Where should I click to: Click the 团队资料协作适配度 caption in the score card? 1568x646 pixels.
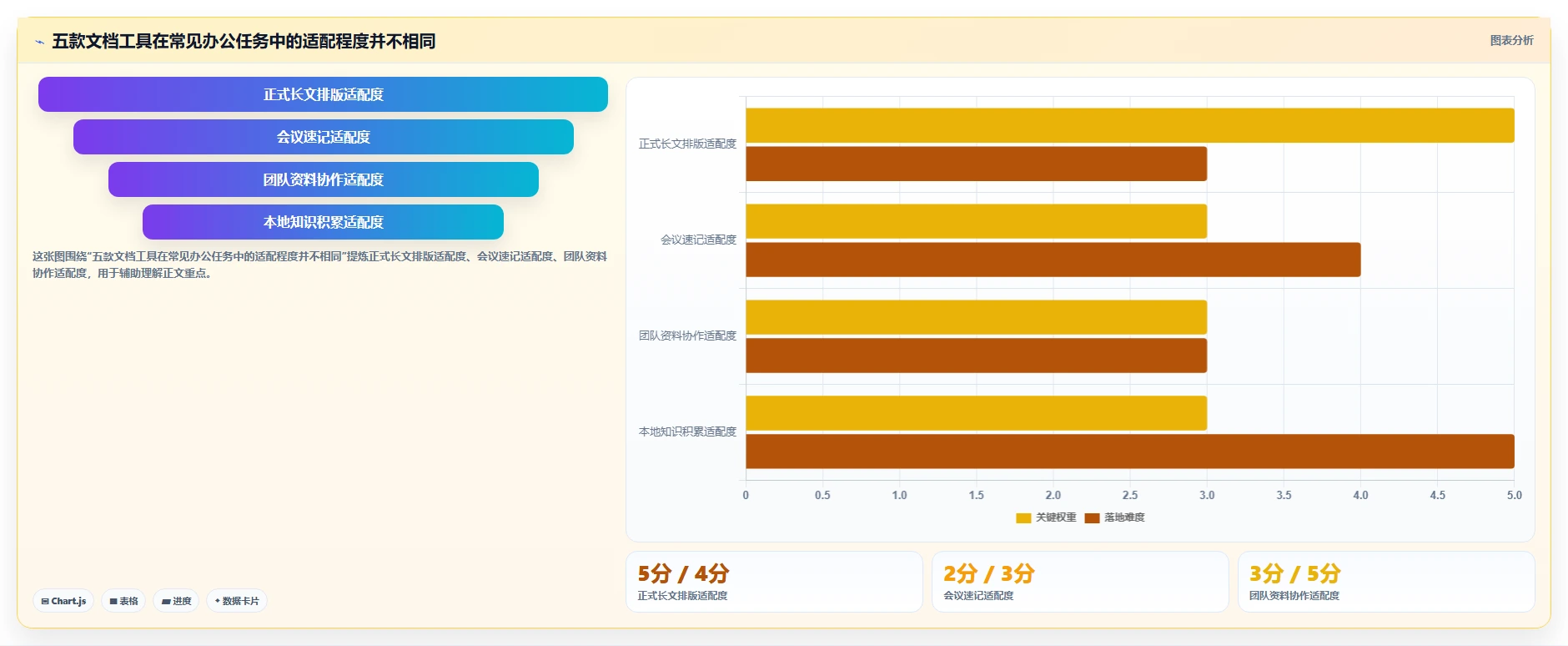click(x=1294, y=596)
